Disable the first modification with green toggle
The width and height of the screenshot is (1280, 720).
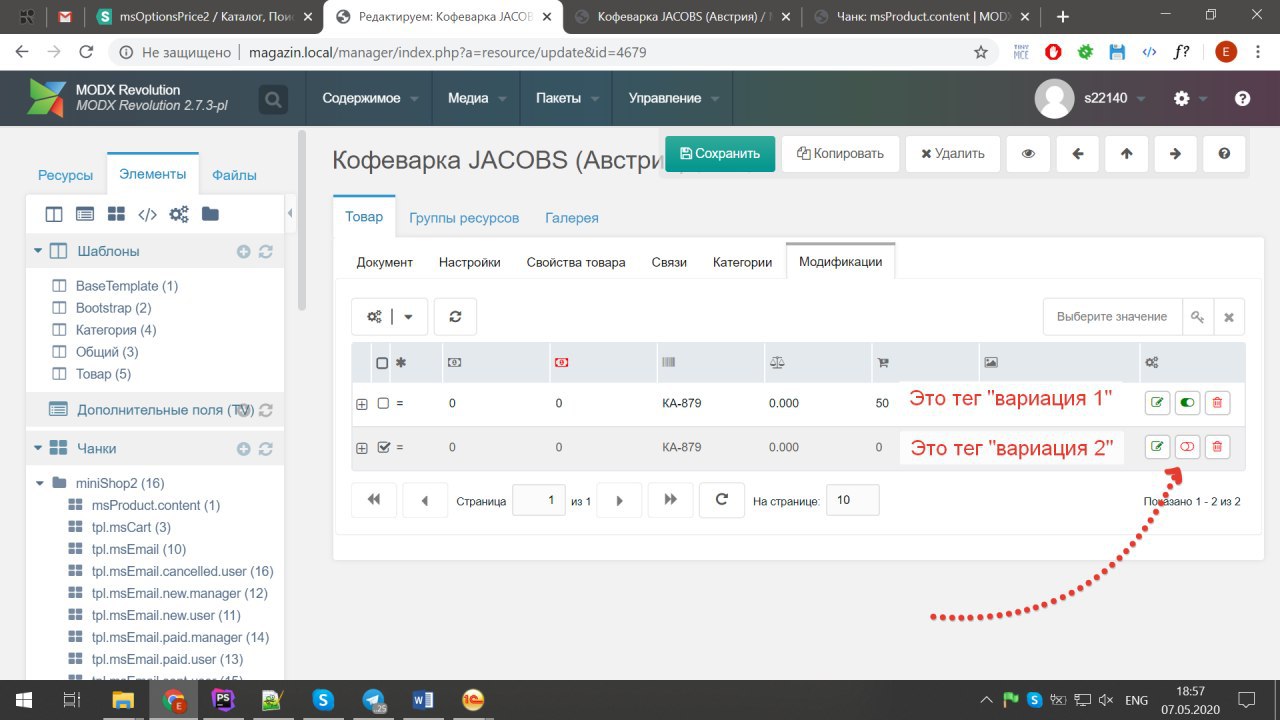click(1187, 403)
